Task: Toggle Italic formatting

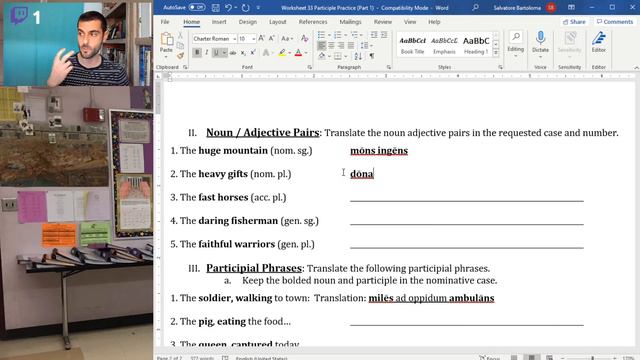Action: click(x=207, y=53)
